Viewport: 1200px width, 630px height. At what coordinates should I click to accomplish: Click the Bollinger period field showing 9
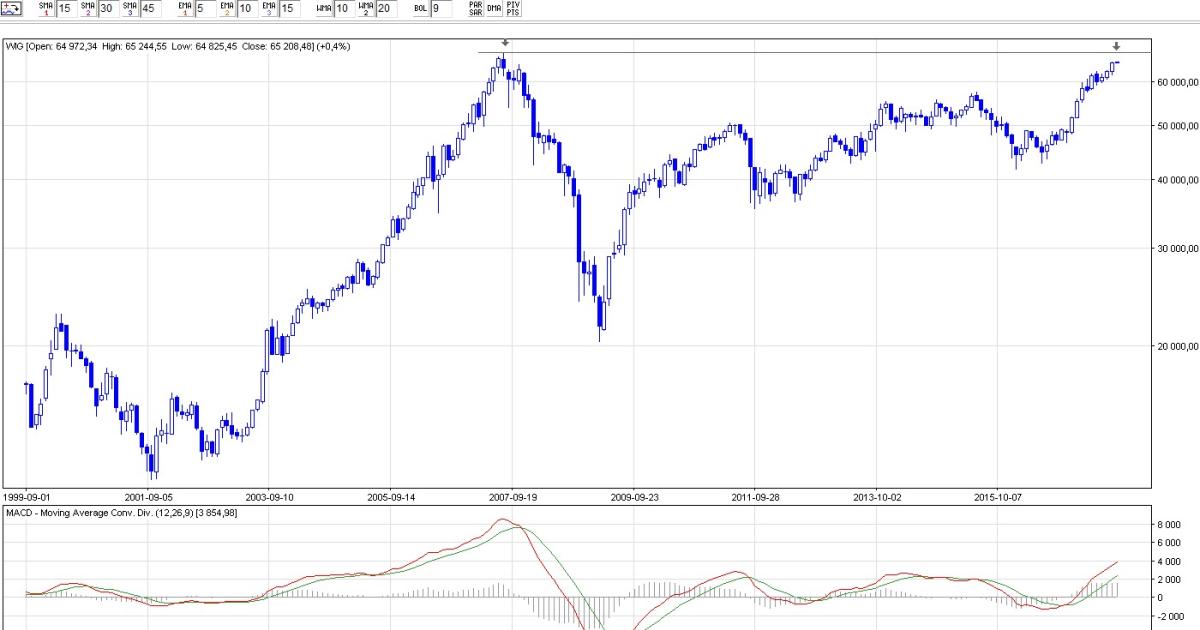click(x=441, y=9)
